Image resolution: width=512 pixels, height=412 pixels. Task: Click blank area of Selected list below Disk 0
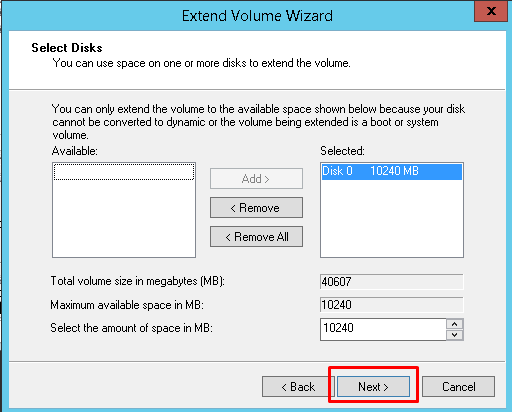tap(392, 218)
